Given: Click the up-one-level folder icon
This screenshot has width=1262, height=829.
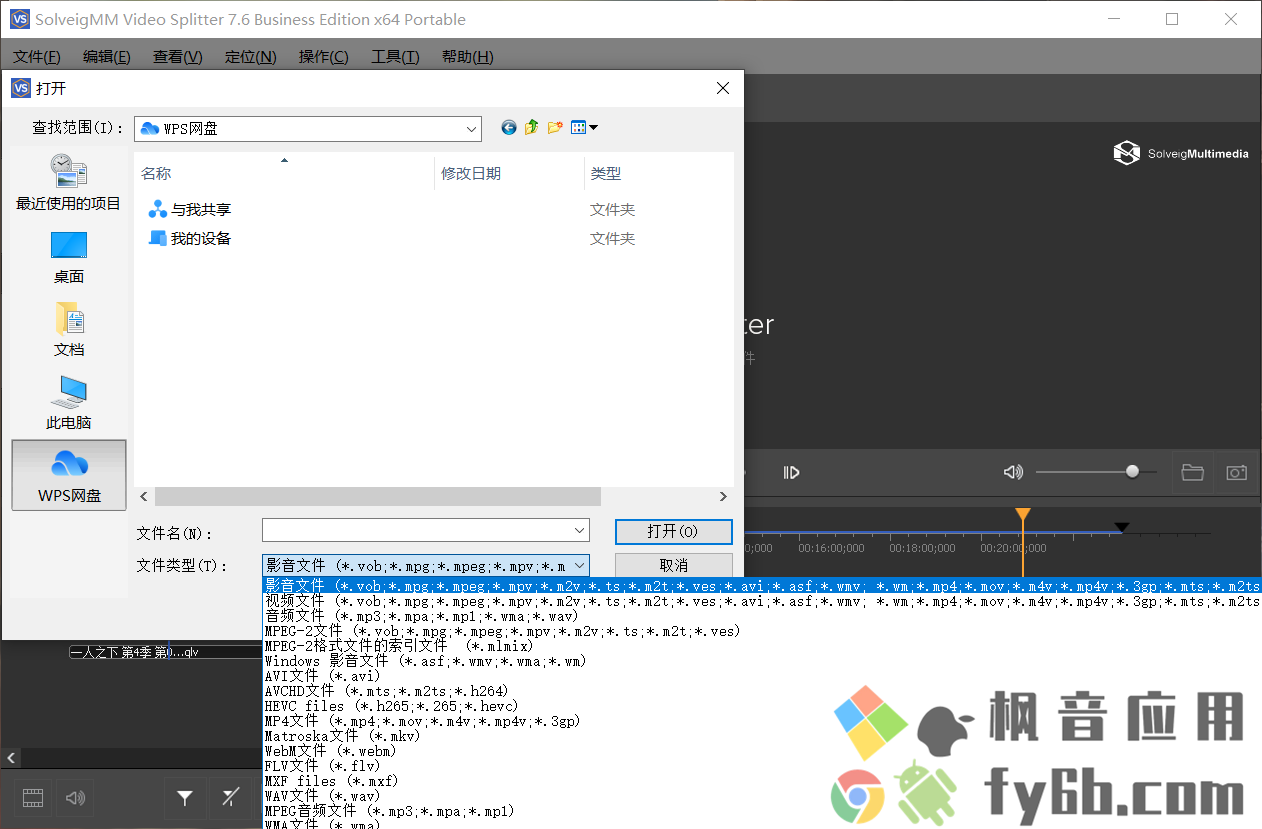Looking at the screenshot, I should [x=532, y=127].
